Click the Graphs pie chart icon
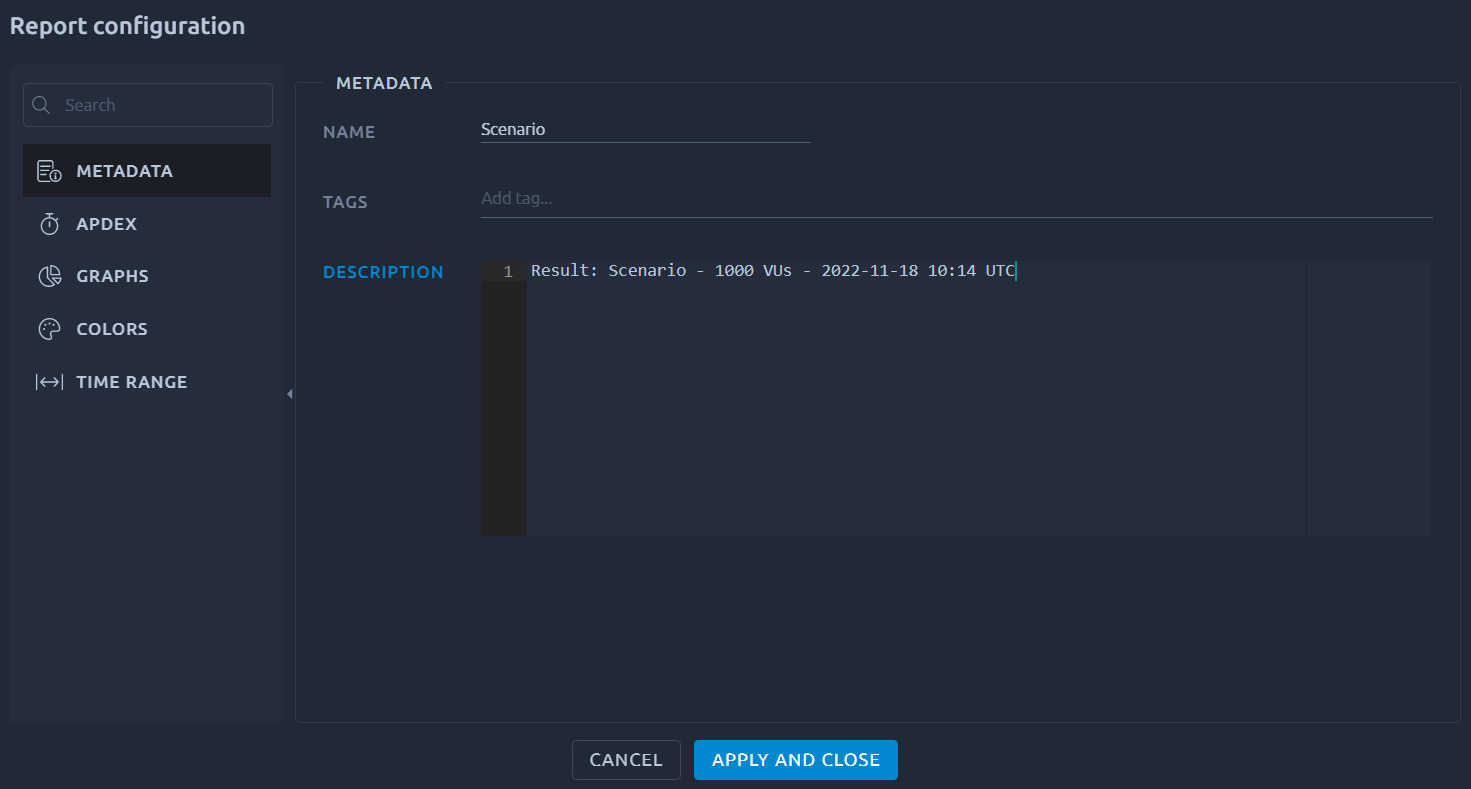1471x789 pixels. pos(49,276)
